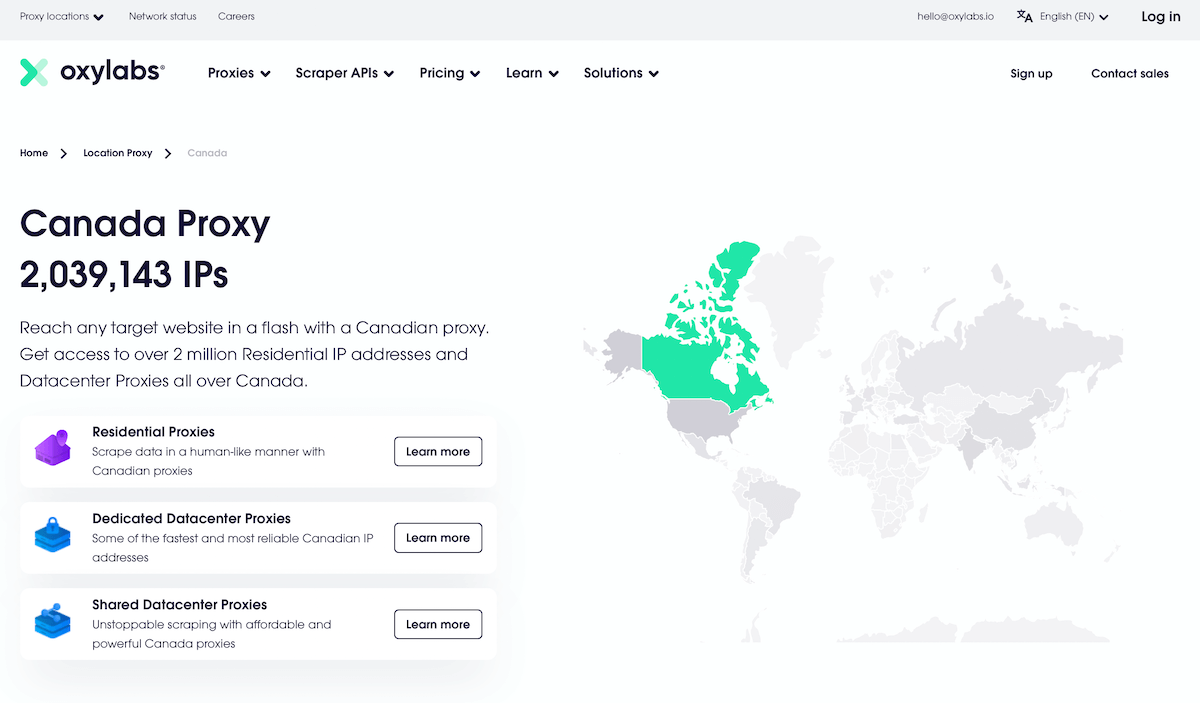Click Learn more for Residential Proxies
The height and width of the screenshot is (703, 1200).
tap(438, 451)
